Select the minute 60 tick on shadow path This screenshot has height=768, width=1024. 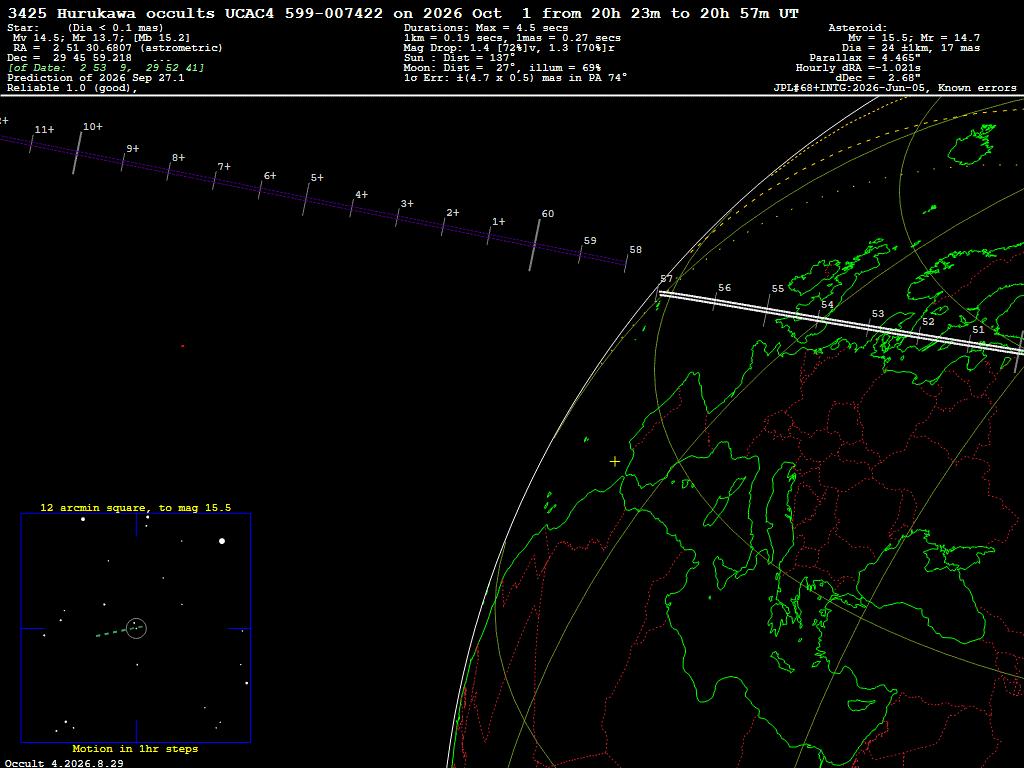(x=535, y=245)
